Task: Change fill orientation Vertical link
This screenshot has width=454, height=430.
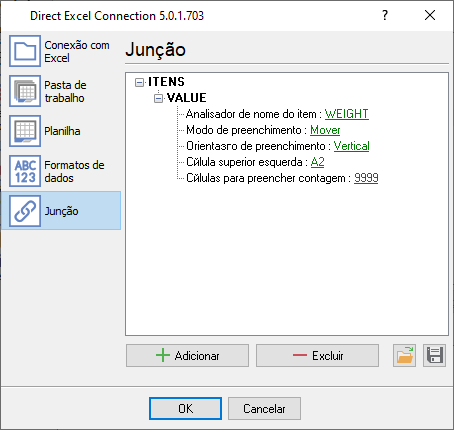Action: click(352, 146)
